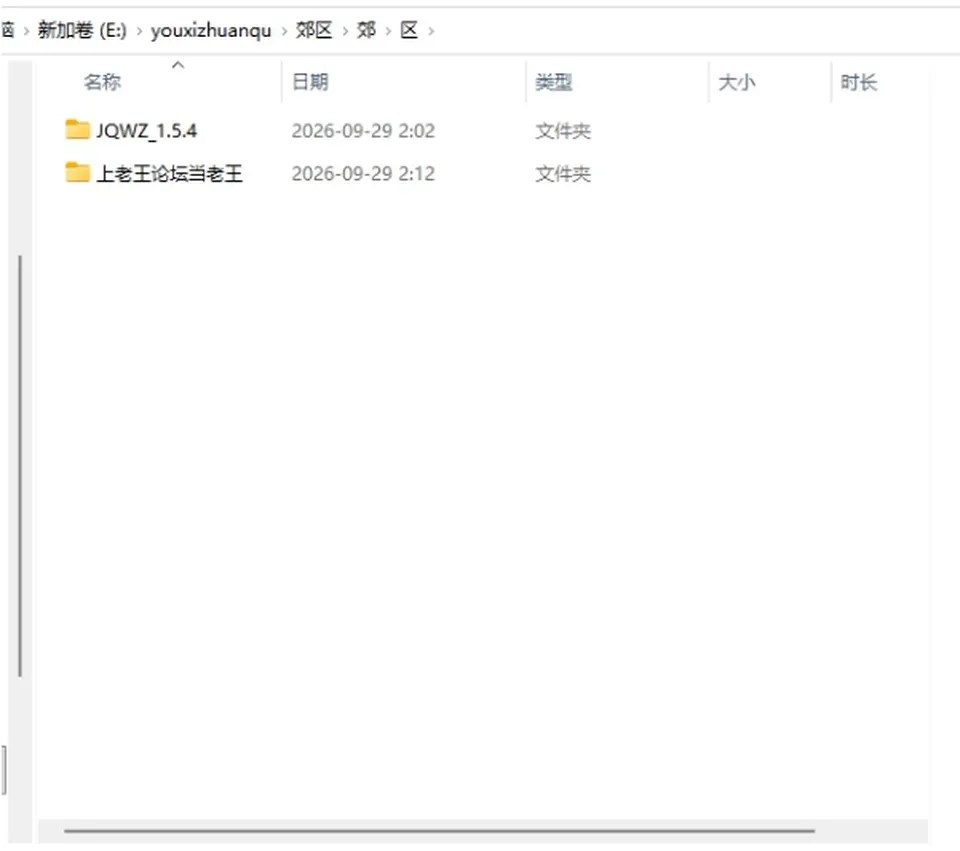Jump to the 郊区 breadcrumb folder
The image size is (960, 851).
coord(314,30)
